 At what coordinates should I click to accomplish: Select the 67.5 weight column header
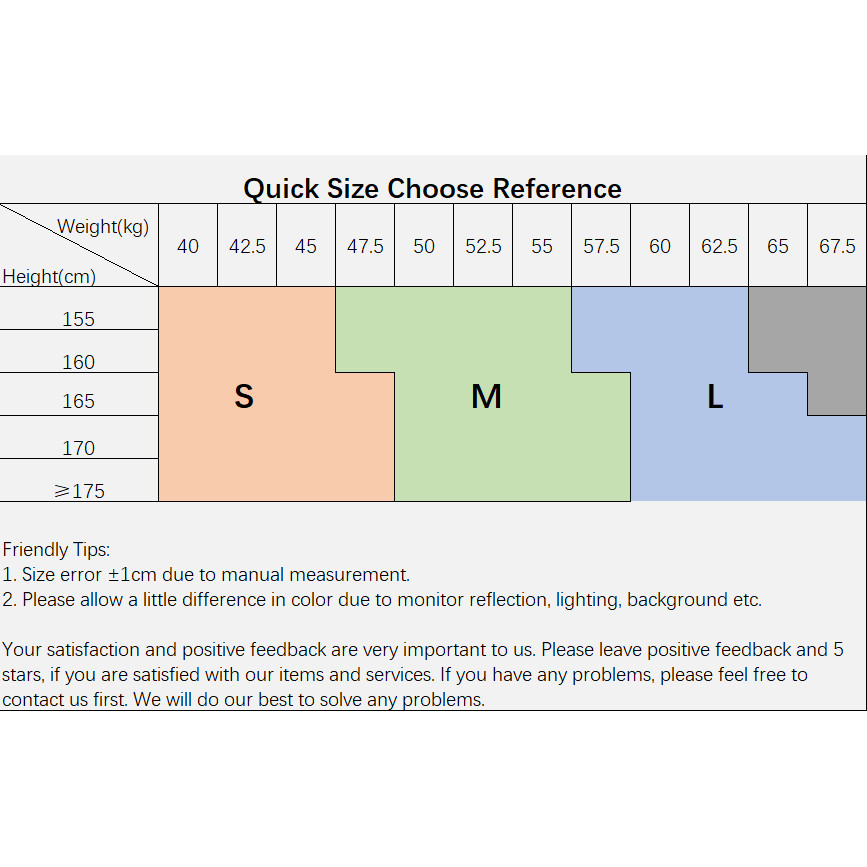tap(837, 246)
